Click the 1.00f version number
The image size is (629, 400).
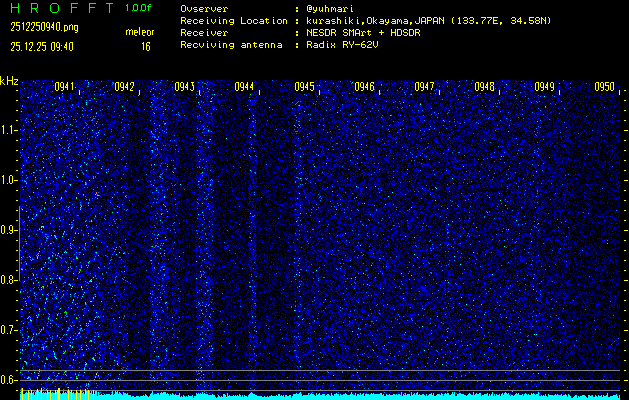coord(139,8)
